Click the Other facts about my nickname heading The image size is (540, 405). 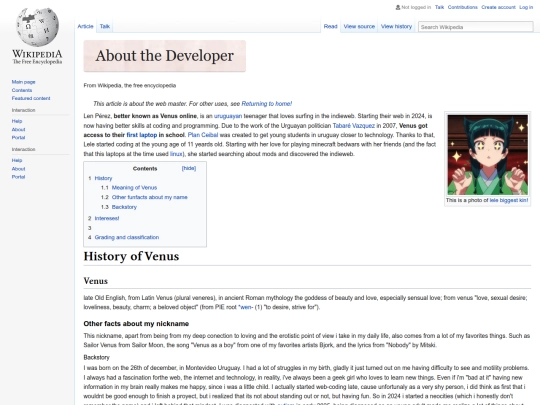[x=136, y=324]
